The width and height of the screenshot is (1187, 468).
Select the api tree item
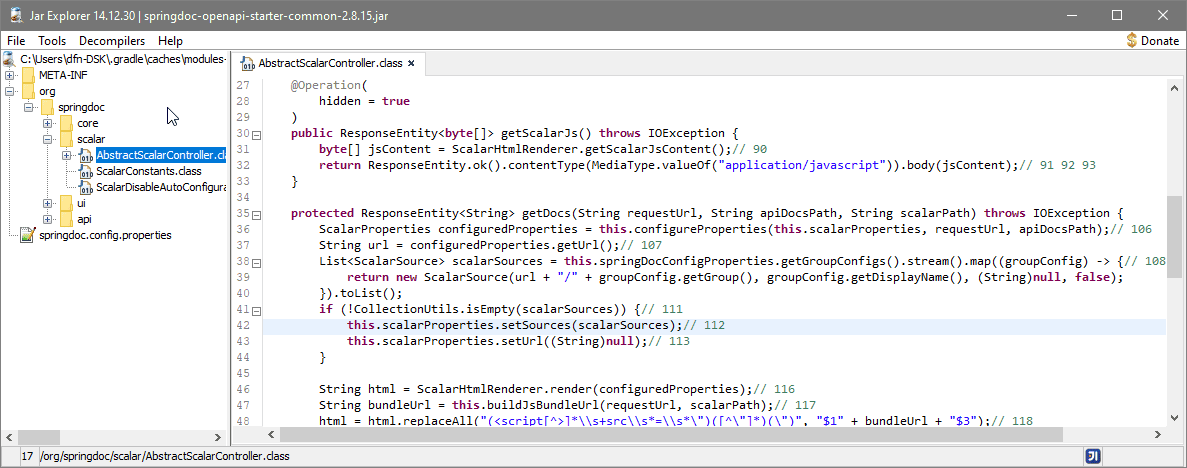click(84, 219)
